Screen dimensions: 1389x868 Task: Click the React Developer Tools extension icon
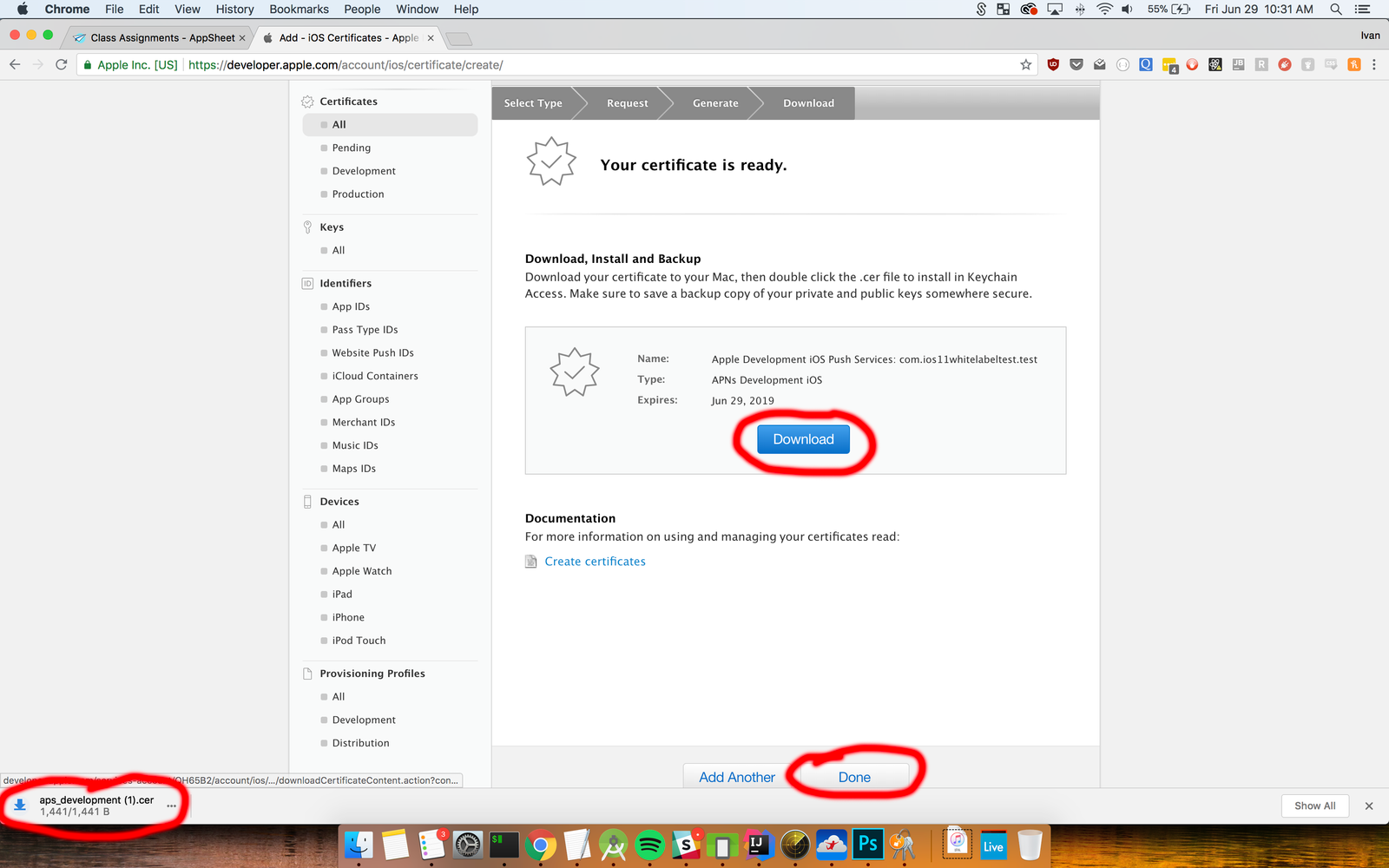pyautogui.click(x=1215, y=64)
